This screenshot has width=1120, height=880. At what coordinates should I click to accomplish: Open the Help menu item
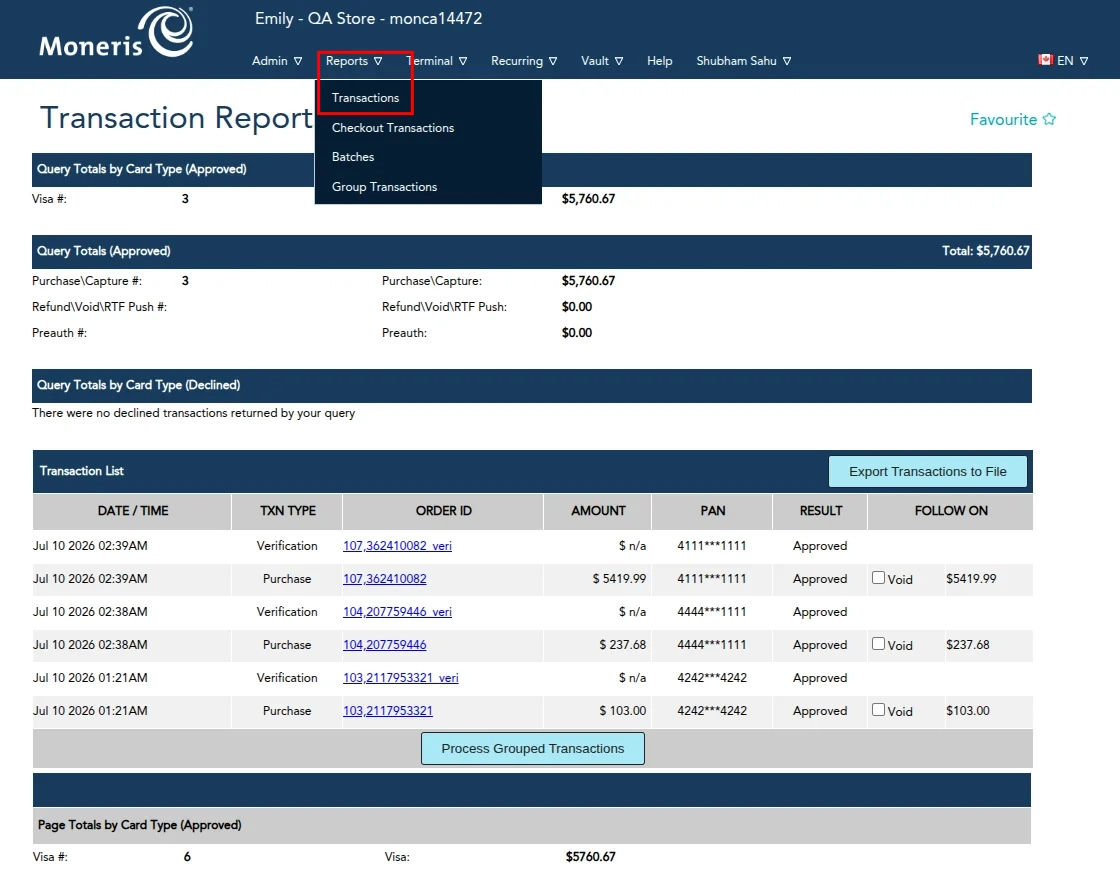(659, 61)
